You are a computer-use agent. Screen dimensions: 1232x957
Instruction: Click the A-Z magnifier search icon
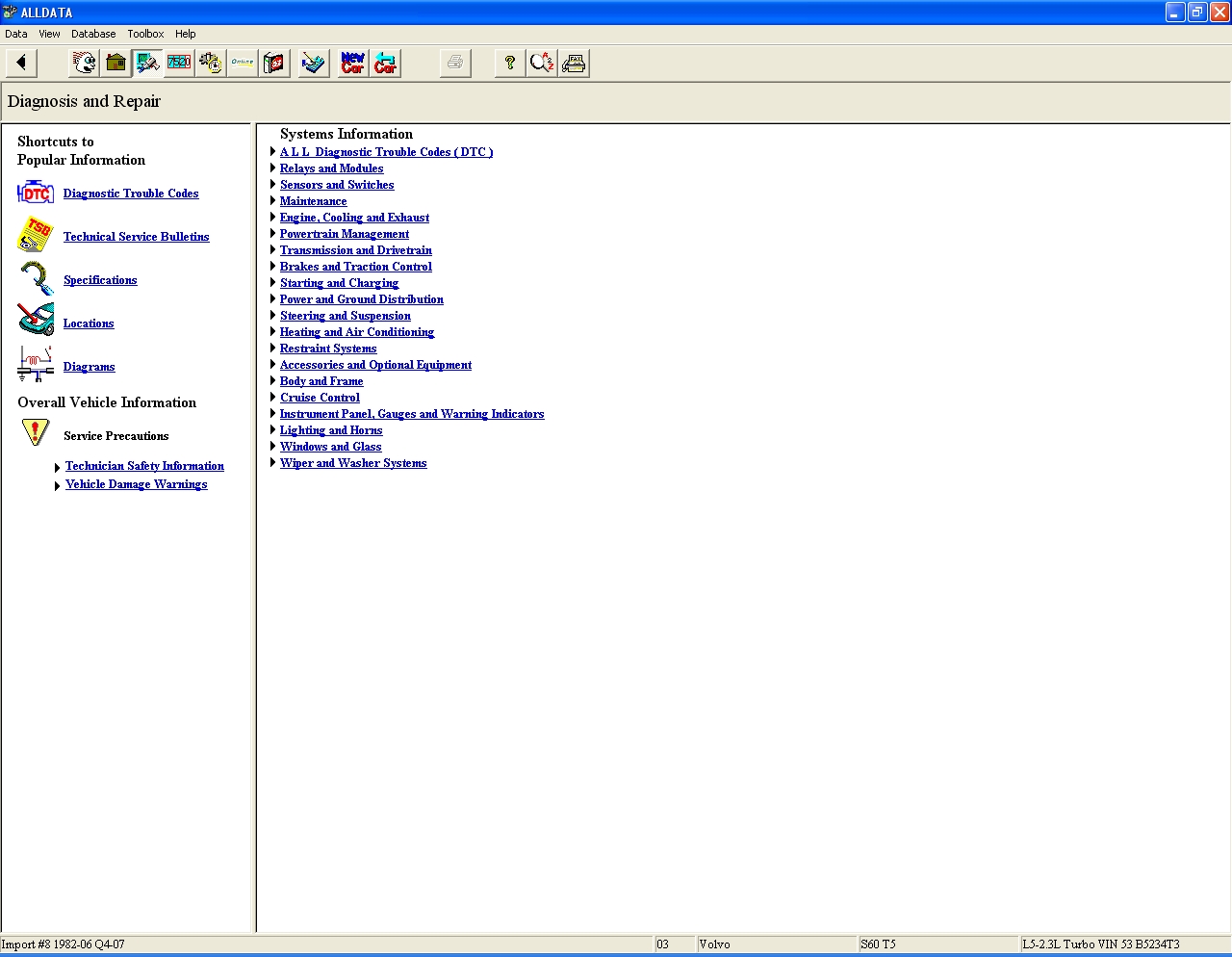pyautogui.click(x=542, y=64)
